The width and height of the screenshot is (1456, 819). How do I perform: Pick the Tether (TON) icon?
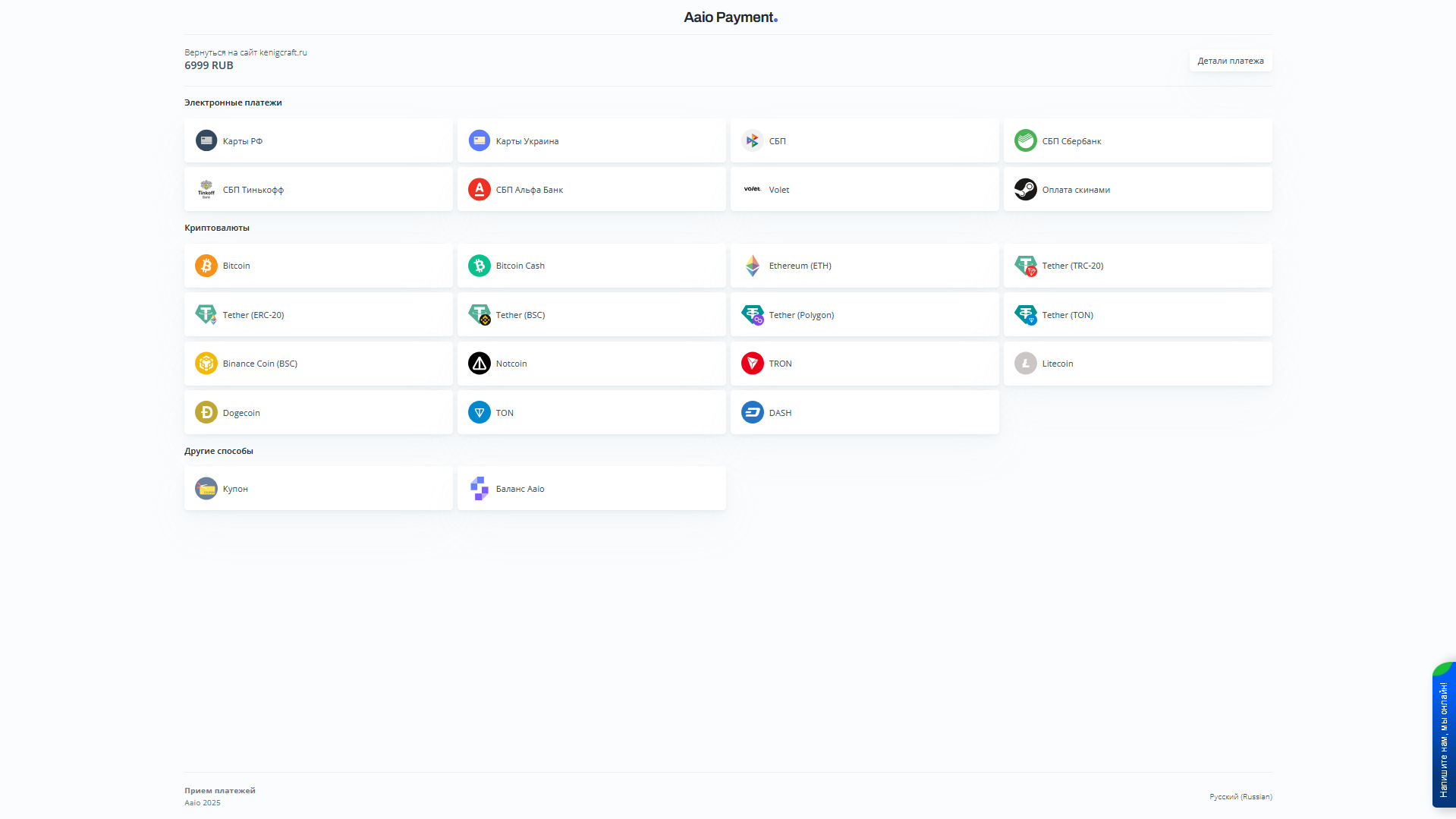point(1026,314)
